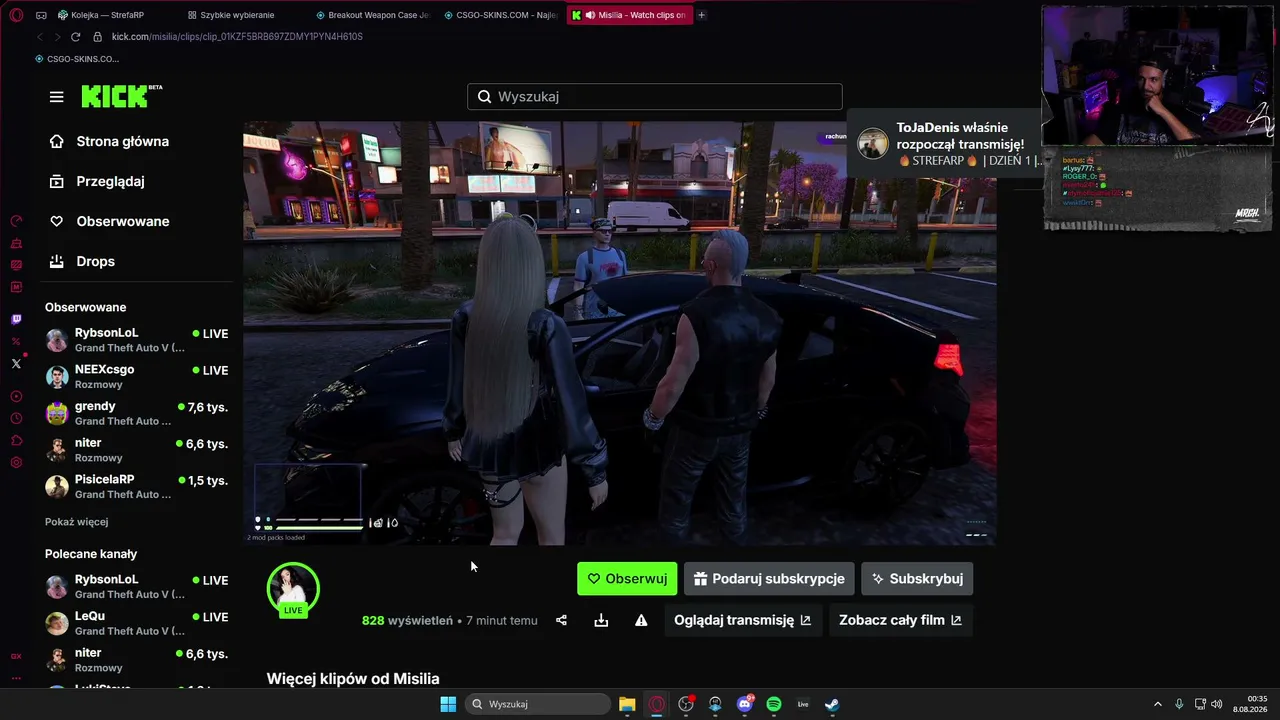Go back in browser history
This screenshot has width=1280, height=720.
40,37
